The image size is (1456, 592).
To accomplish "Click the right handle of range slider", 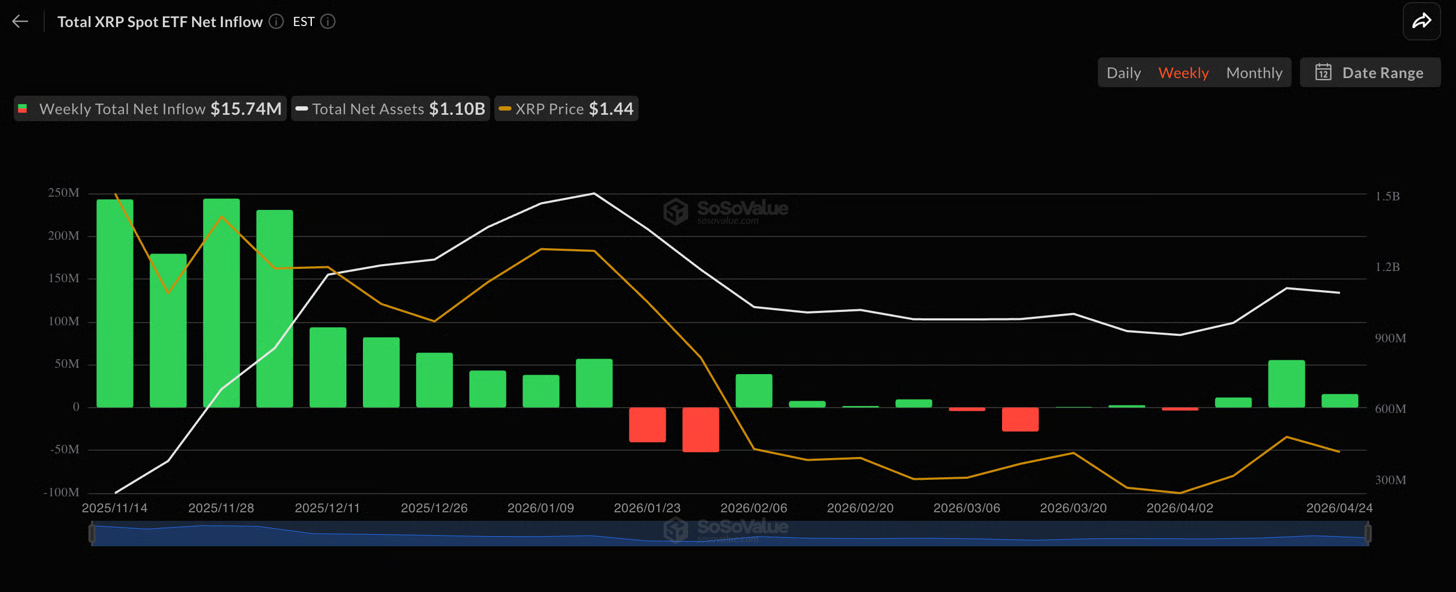I will [1368, 534].
